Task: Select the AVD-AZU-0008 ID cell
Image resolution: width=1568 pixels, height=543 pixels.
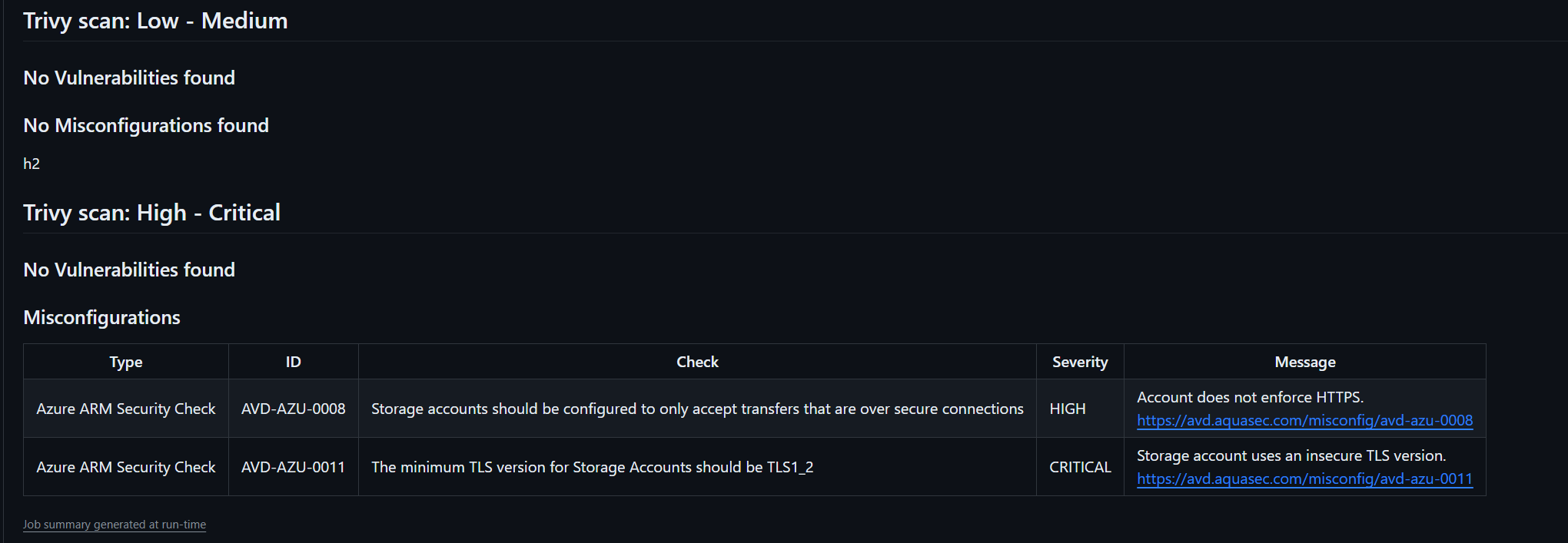Action: pyautogui.click(x=294, y=409)
